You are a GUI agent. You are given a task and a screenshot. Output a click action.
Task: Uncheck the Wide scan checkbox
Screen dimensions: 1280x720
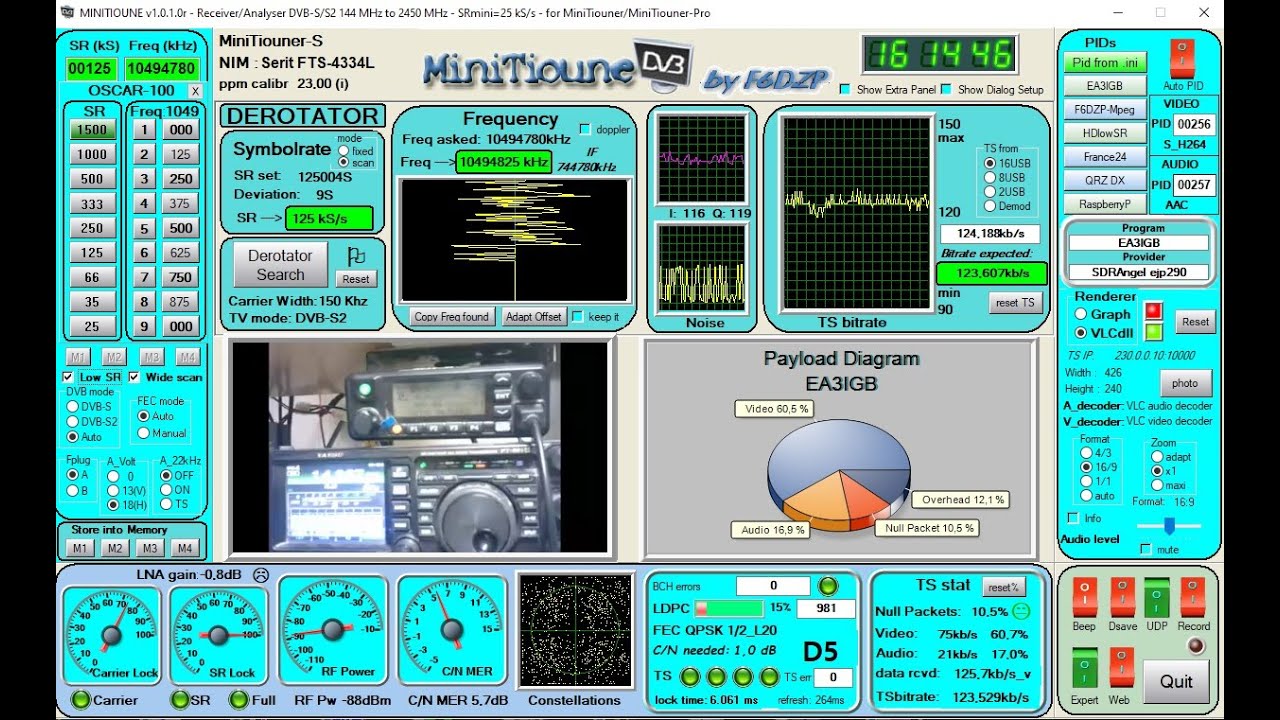click(134, 377)
